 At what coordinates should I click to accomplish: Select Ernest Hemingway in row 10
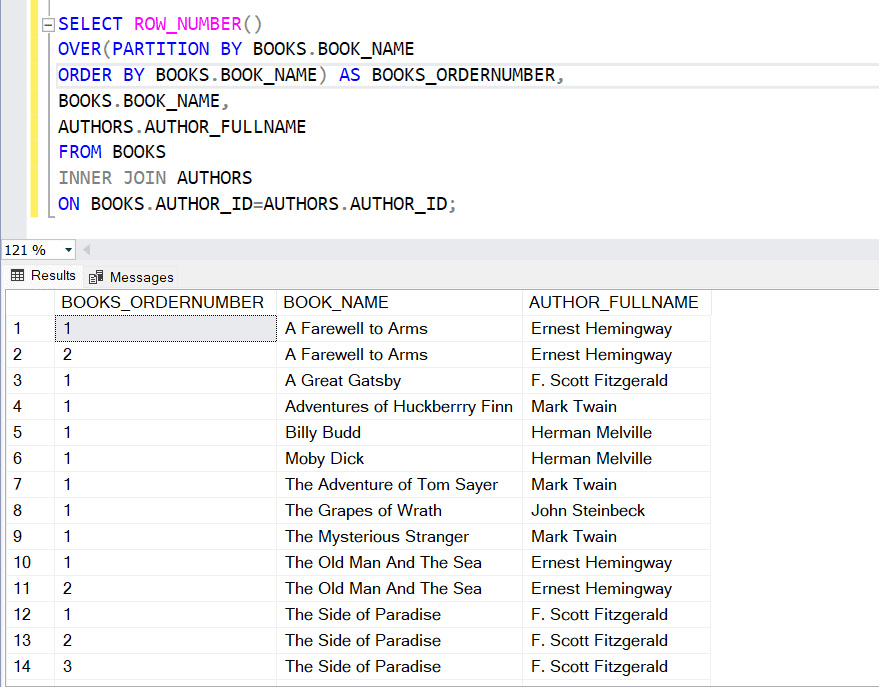pyautogui.click(x=601, y=562)
